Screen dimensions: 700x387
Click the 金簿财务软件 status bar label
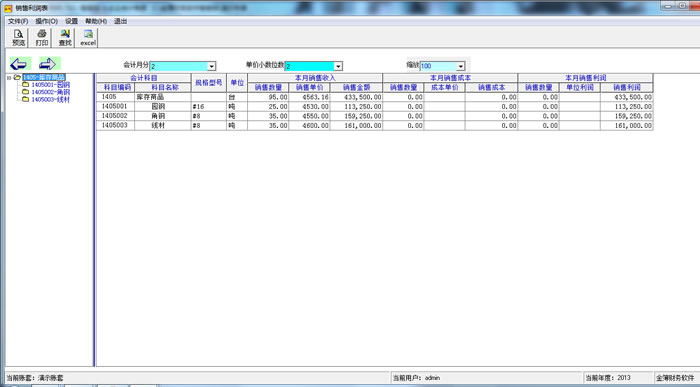click(x=675, y=378)
